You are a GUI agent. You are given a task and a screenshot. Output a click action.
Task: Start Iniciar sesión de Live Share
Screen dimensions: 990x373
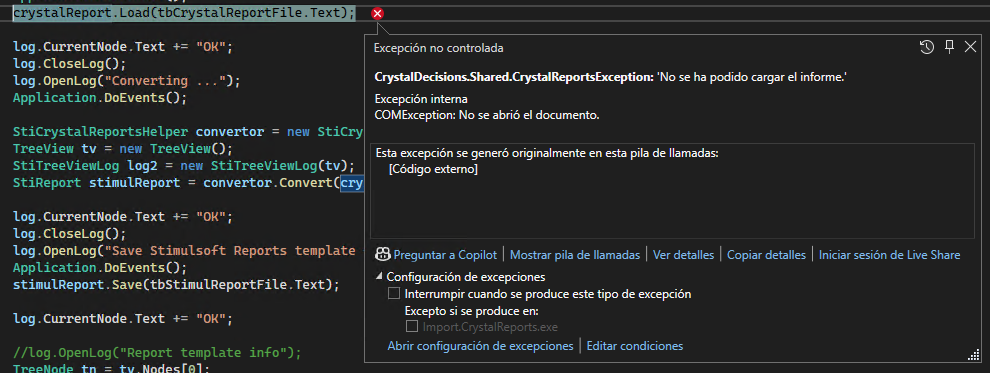[889, 255]
